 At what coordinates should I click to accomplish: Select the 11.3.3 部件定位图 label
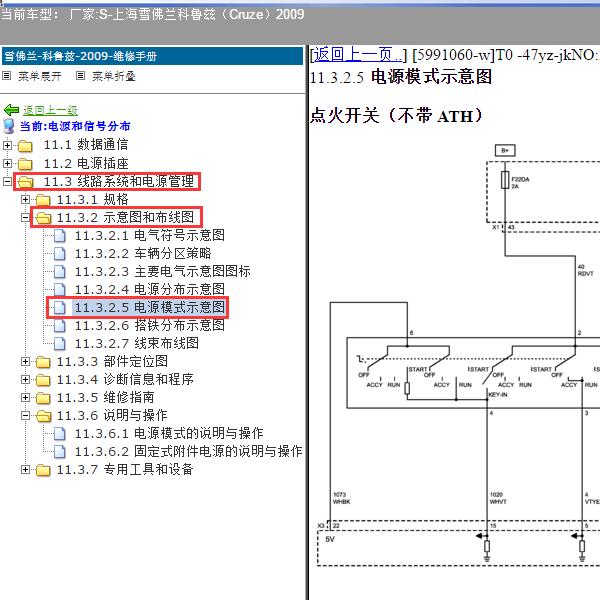click(112, 362)
